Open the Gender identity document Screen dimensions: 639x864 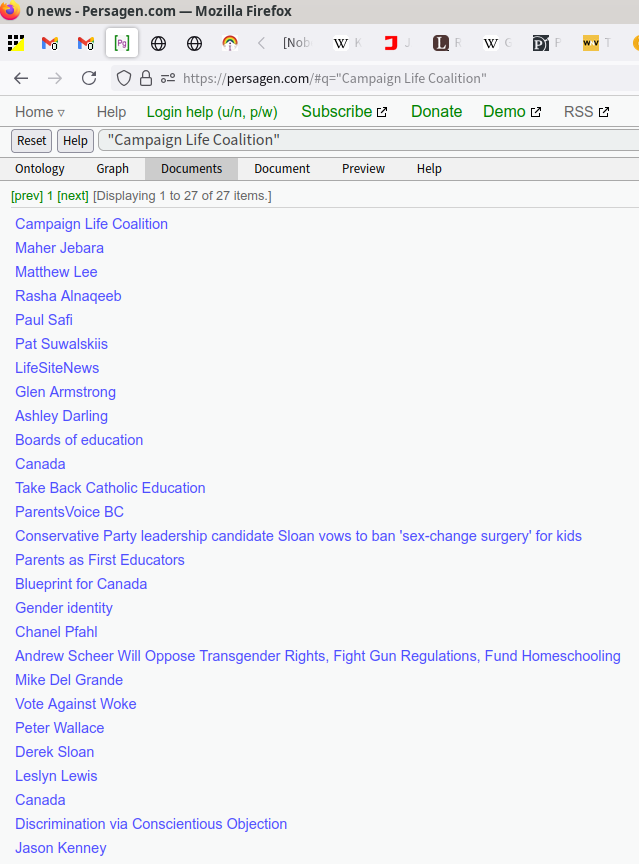tap(64, 608)
